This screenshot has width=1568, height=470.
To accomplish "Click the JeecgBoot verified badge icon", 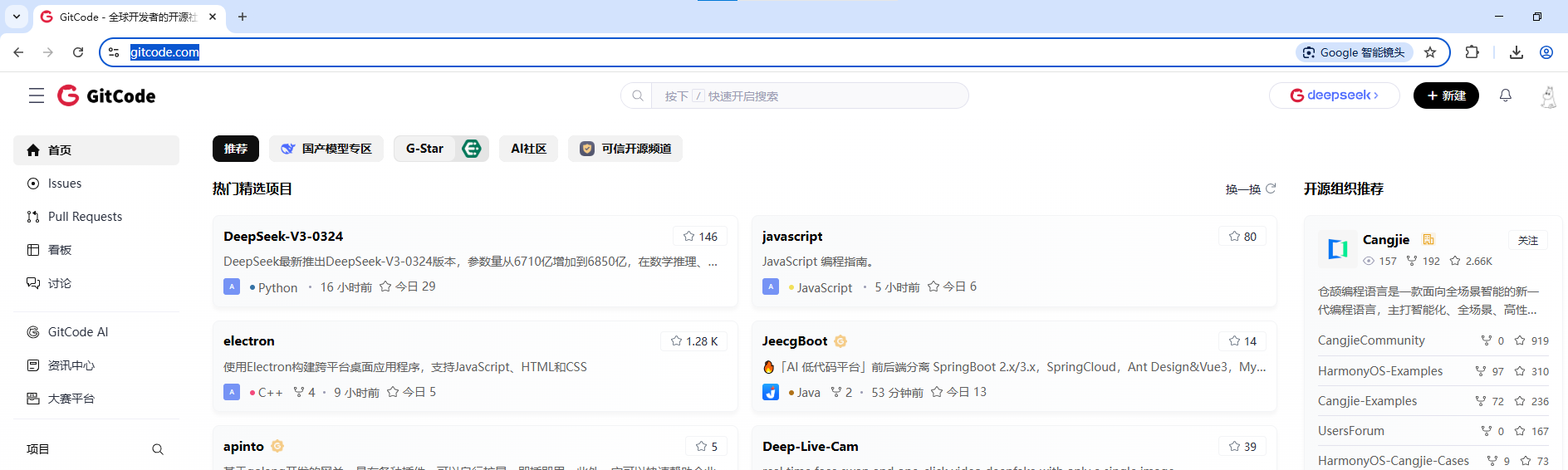I will point(840,341).
